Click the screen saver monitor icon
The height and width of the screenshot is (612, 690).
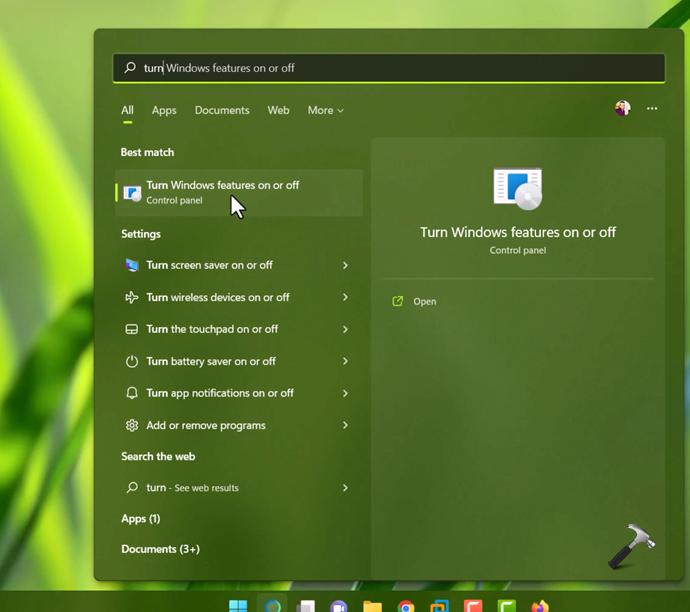click(132, 265)
